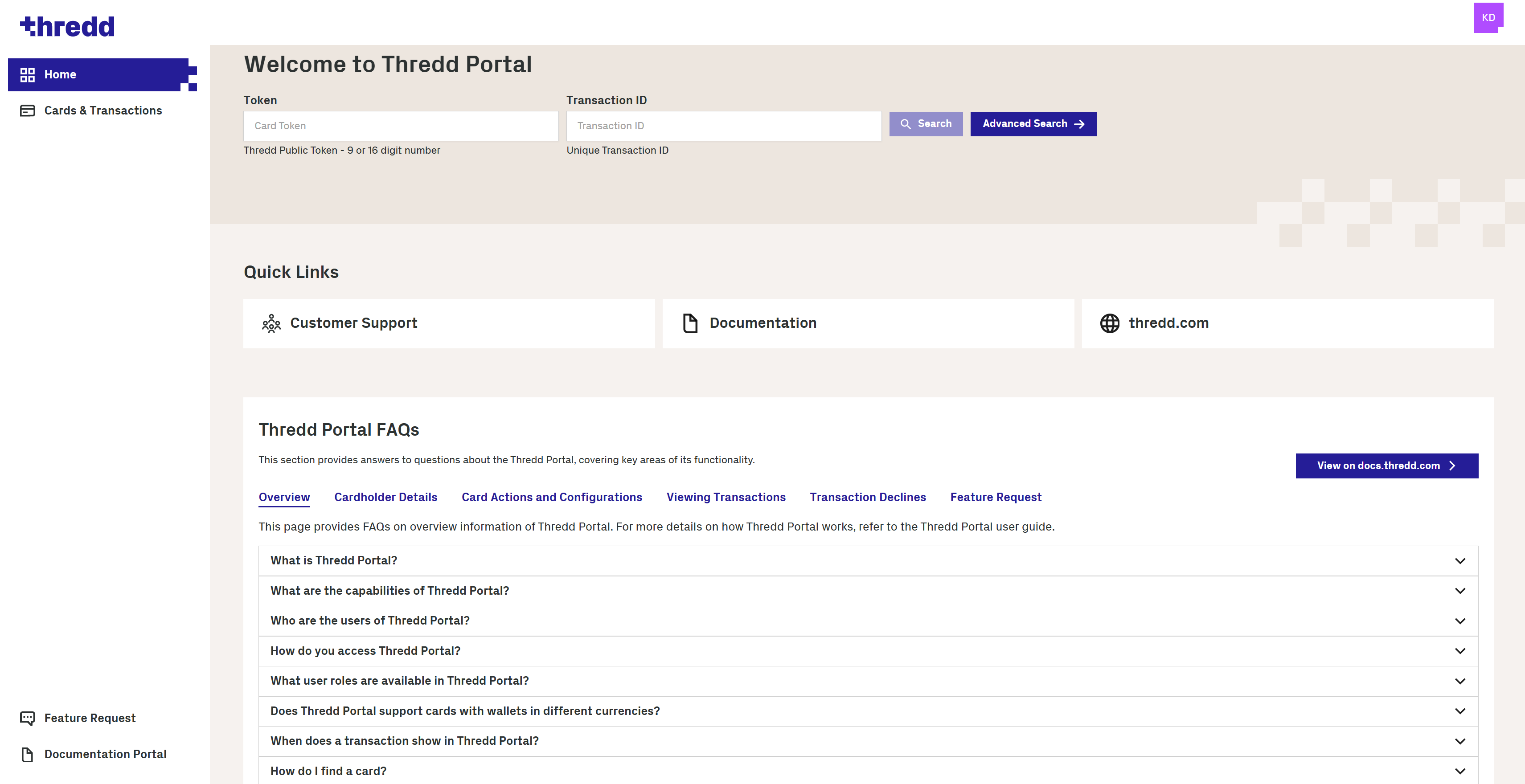Click the Home grid icon in sidebar
Image resolution: width=1525 pixels, height=784 pixels.
tap(27, 74)
